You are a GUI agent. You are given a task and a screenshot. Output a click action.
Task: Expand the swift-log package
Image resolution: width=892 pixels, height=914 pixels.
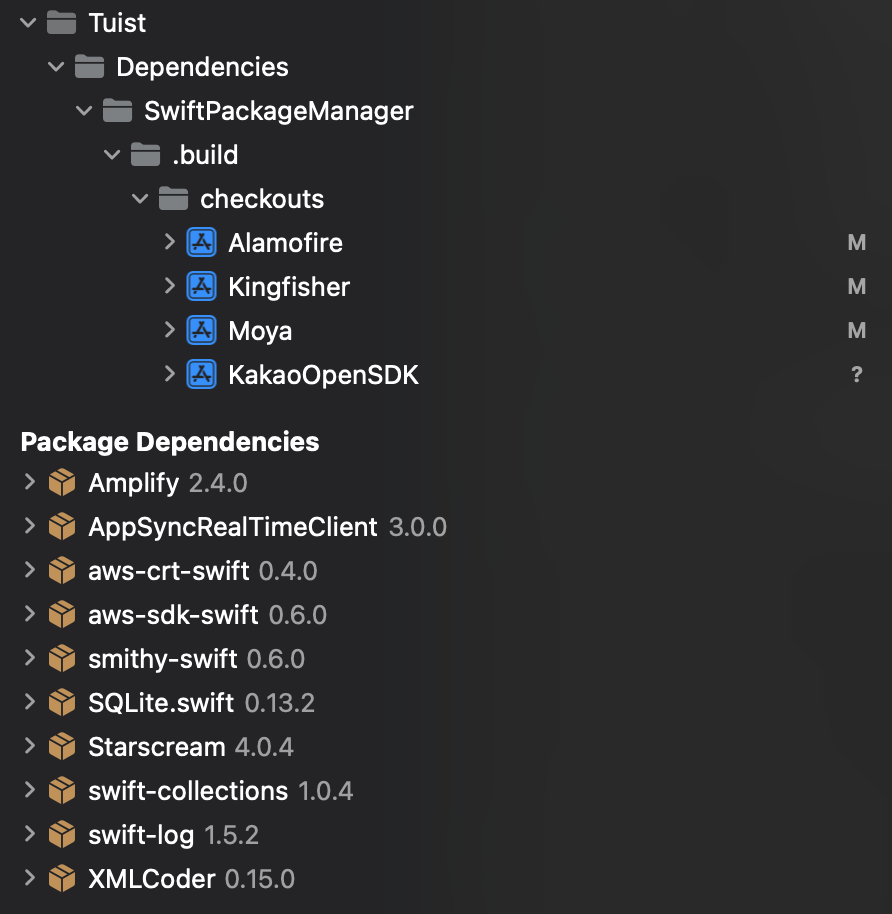pos(30,834)
